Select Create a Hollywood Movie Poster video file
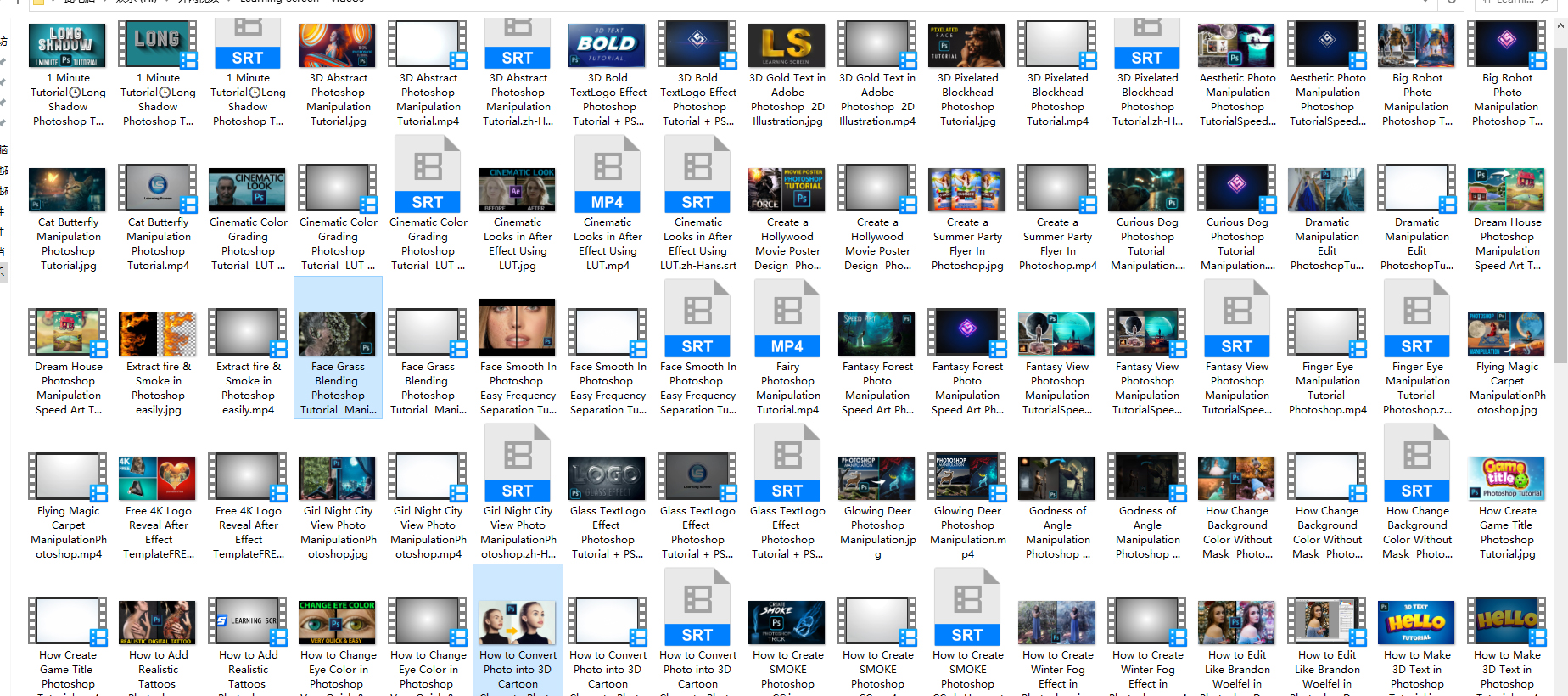 [x=877, y=189]
